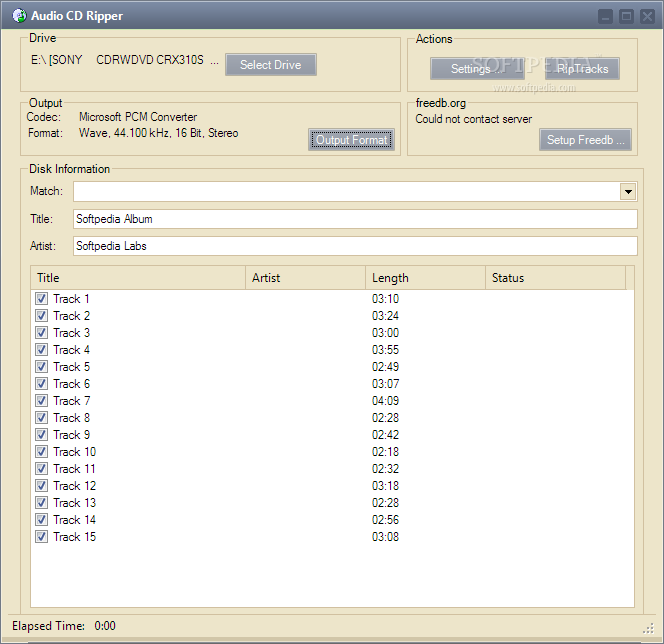Screen dimensions: 664x644
Task: Click the album Artist input field
Action: coord(355,246)
